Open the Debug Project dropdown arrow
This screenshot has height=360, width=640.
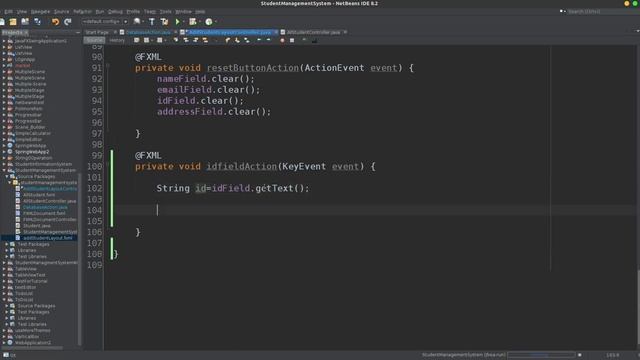(200, 22)
